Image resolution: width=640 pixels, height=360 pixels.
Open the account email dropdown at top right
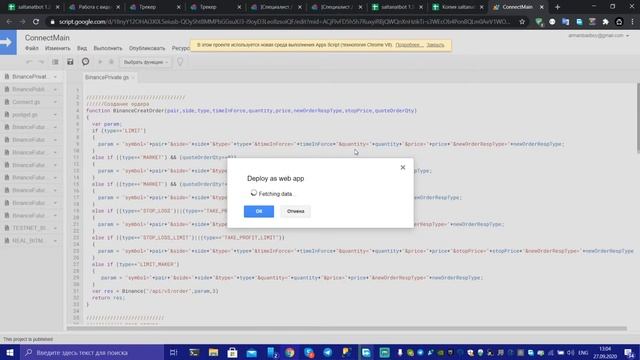[598, 36]
